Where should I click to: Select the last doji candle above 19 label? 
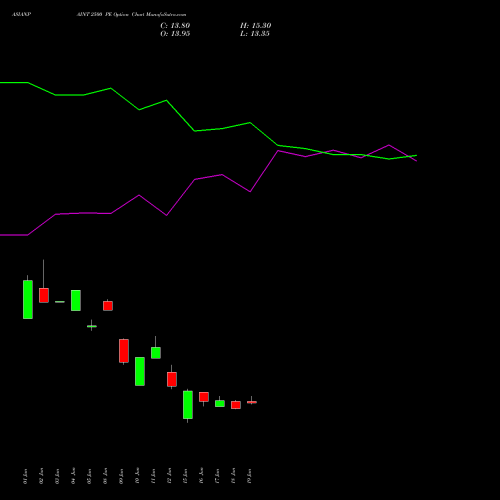click(252, 402)
